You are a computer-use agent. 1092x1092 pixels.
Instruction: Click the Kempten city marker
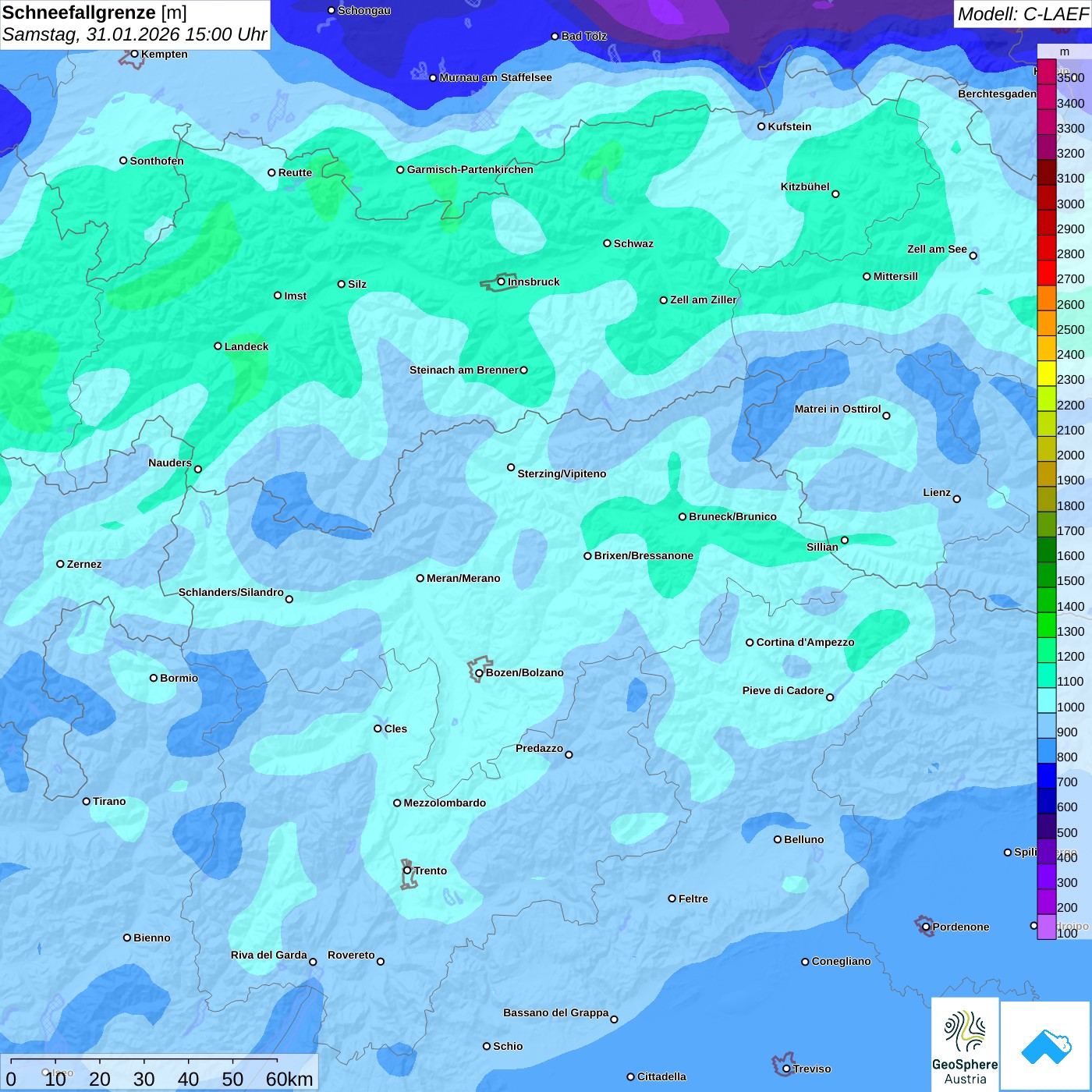(x=134, y=54)
